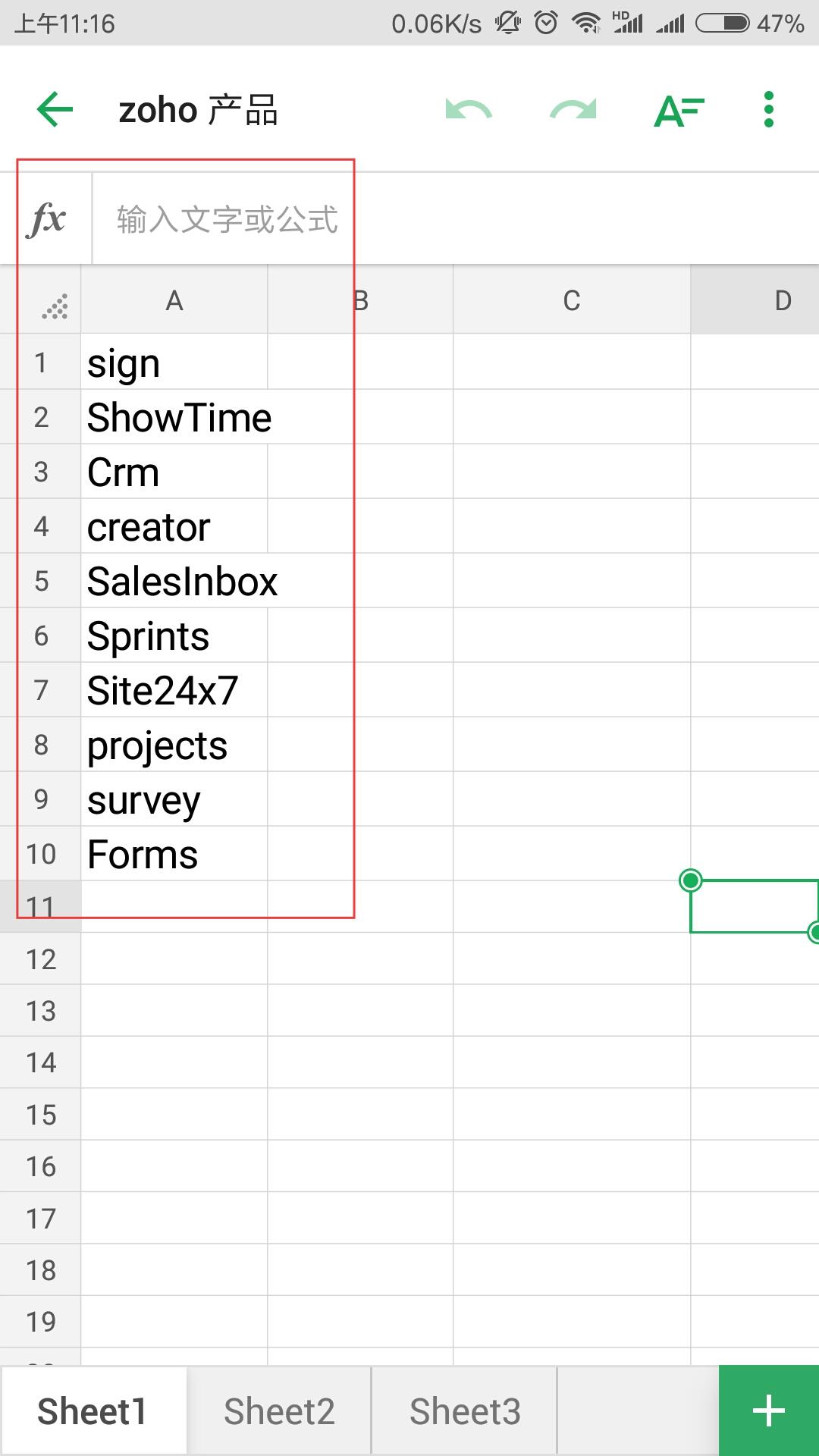819x1456 pixels.
Task: Select the Sheet1 tab
Action: (93, 1411)
